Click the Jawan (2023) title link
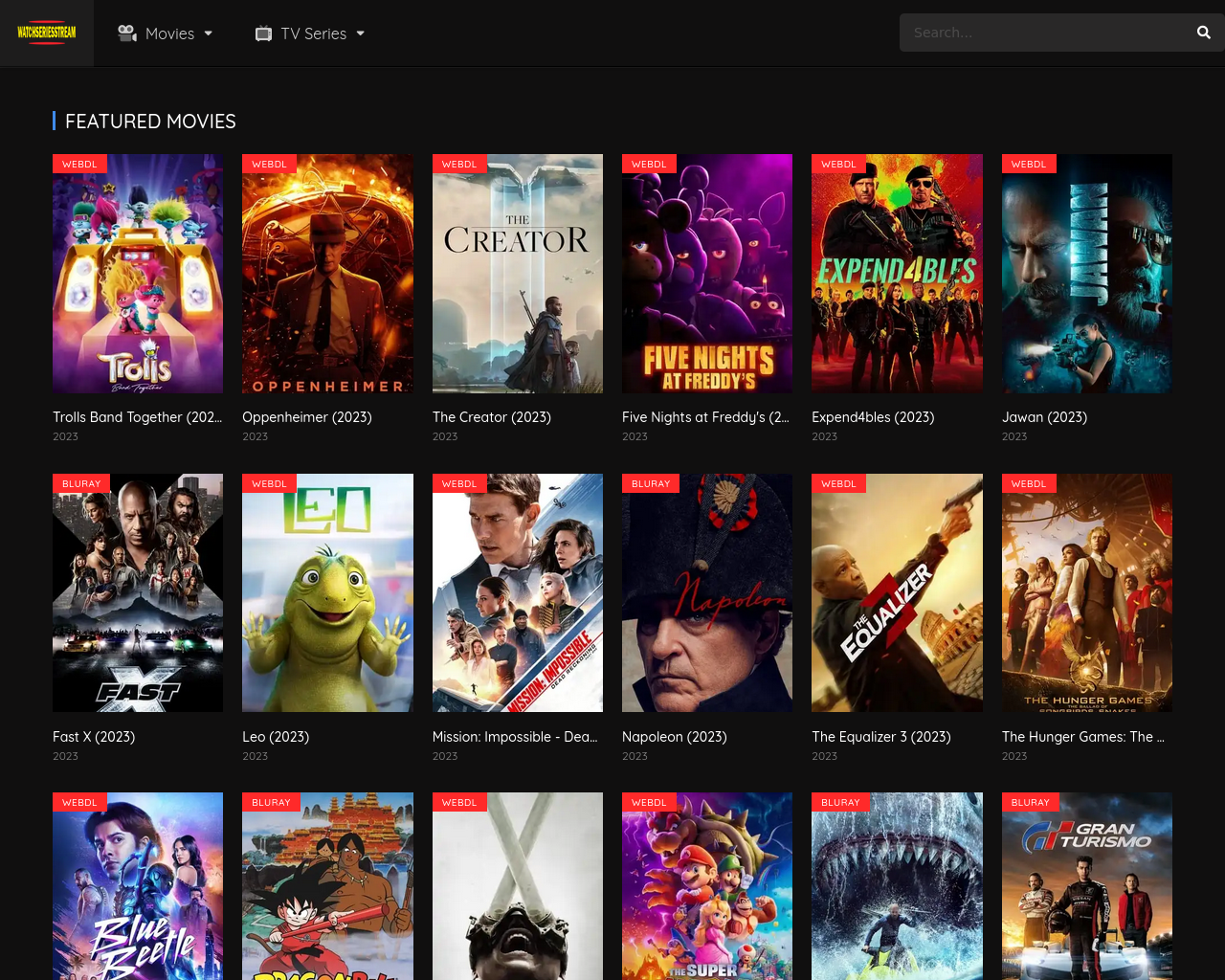The image size is (1225, 980). [x=1044, y=417]
